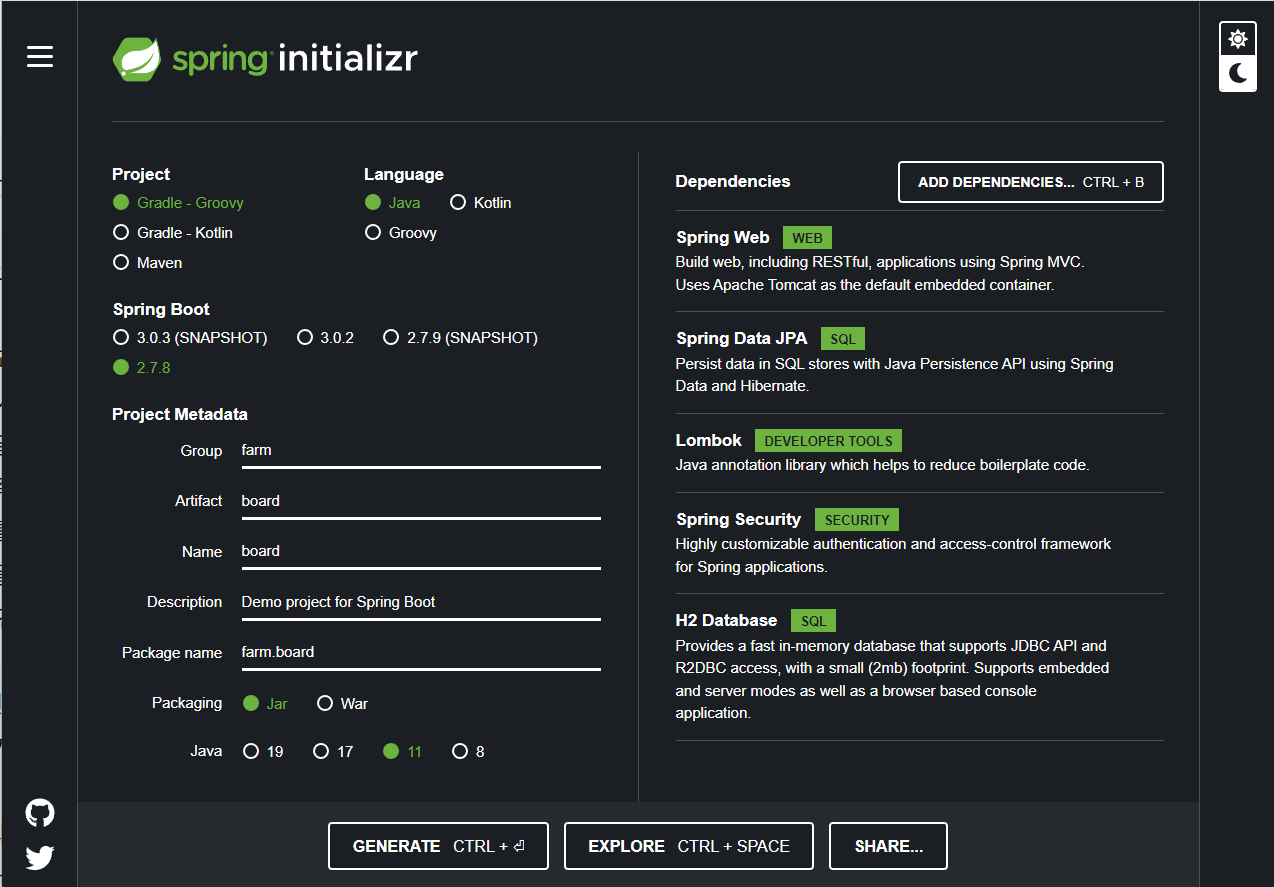Click the Generate button
The height and width of the screenshot is (887, 1274).
439,846
